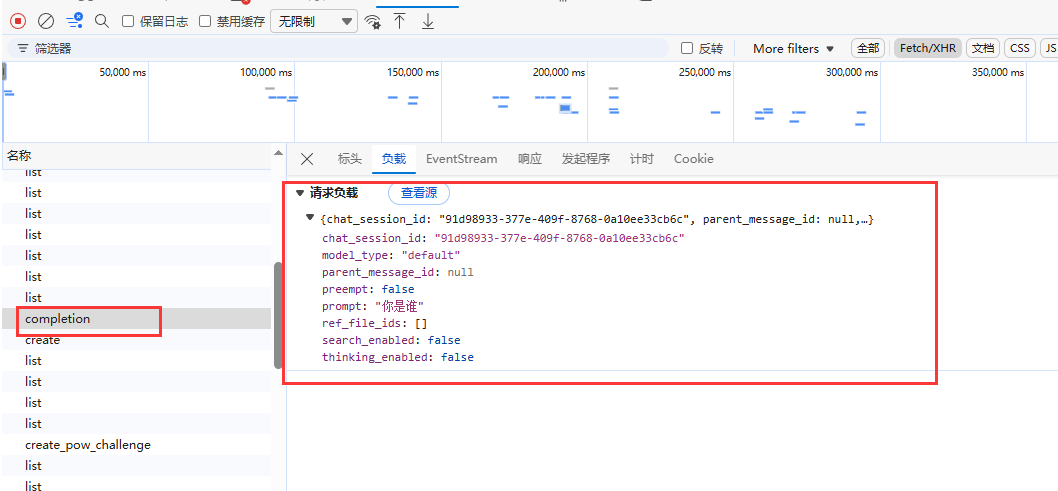This screenshot has height=491, width=1058.
Task: Close the request details panel
Action: [307, 159]
